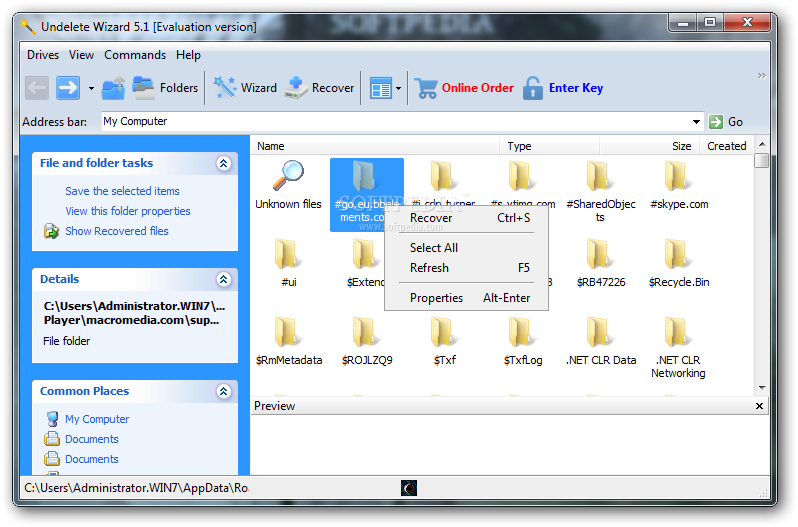
Task: Choose Select All from the context menu
Action: point(466,248)
